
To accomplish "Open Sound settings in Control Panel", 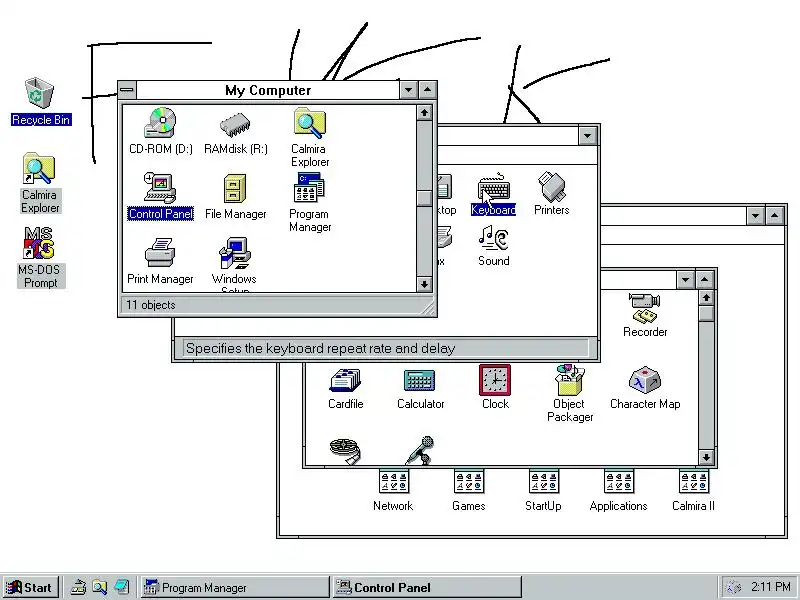I will coord(493,246).
